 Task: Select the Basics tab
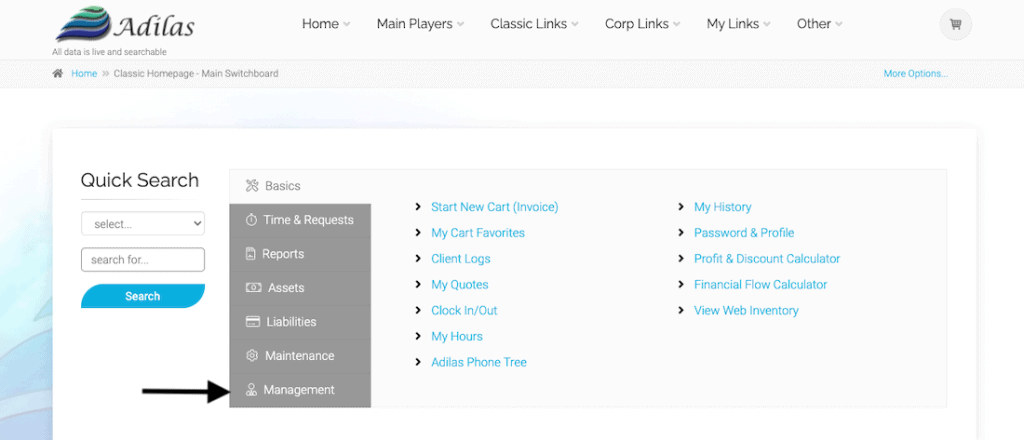click(300, 186)
